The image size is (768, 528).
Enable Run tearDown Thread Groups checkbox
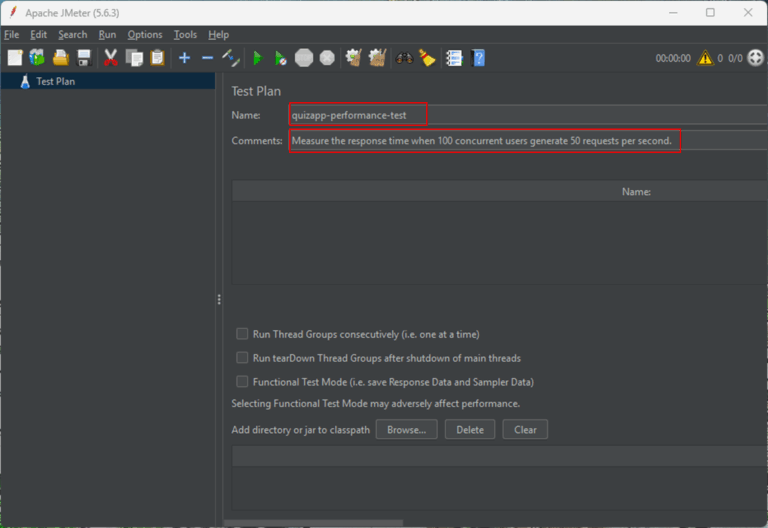point(242,358)
